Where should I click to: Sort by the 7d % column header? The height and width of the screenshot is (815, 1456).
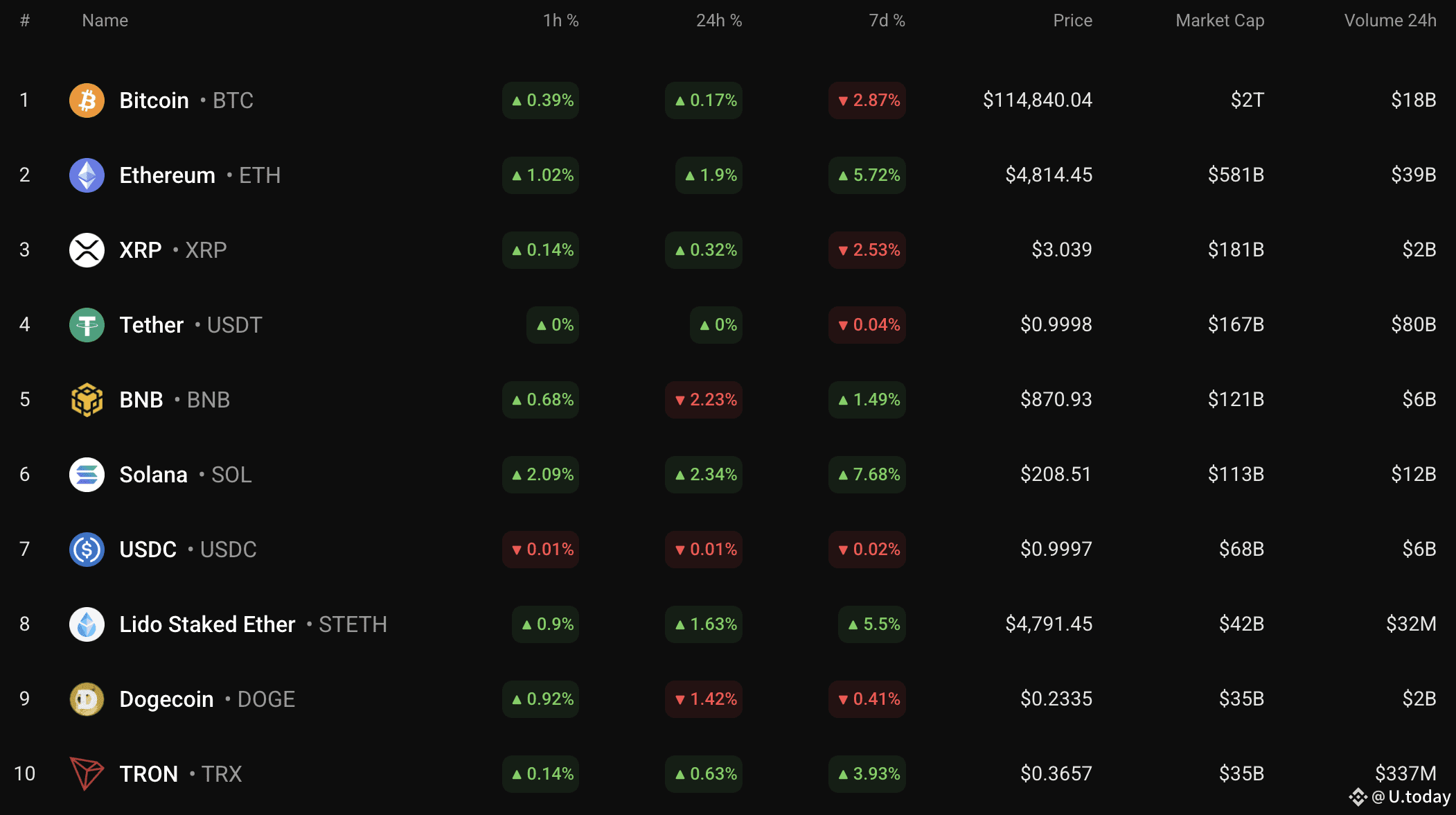(x=887, y=21)
